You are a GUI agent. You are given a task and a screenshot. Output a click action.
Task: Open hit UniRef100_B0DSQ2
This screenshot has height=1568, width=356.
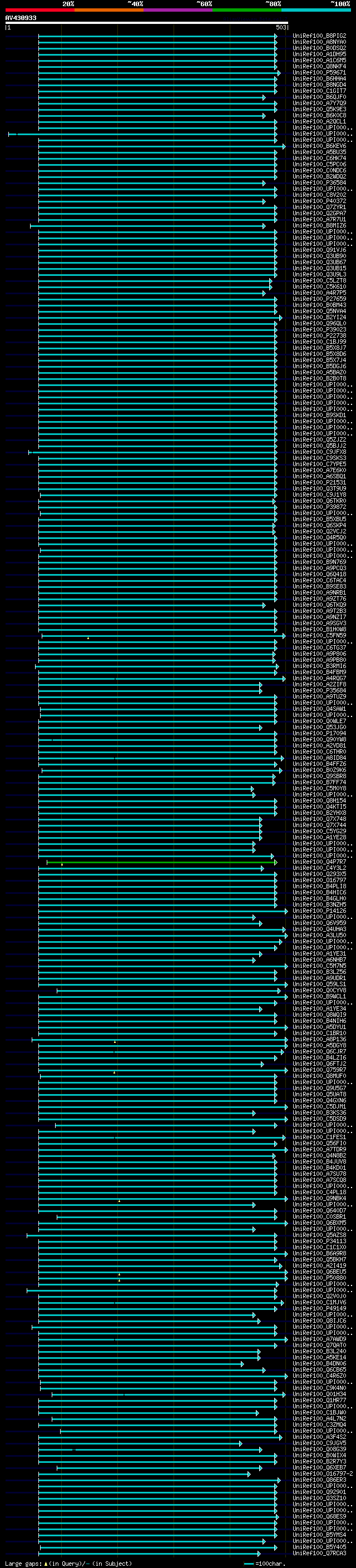(x=319, y=48)
